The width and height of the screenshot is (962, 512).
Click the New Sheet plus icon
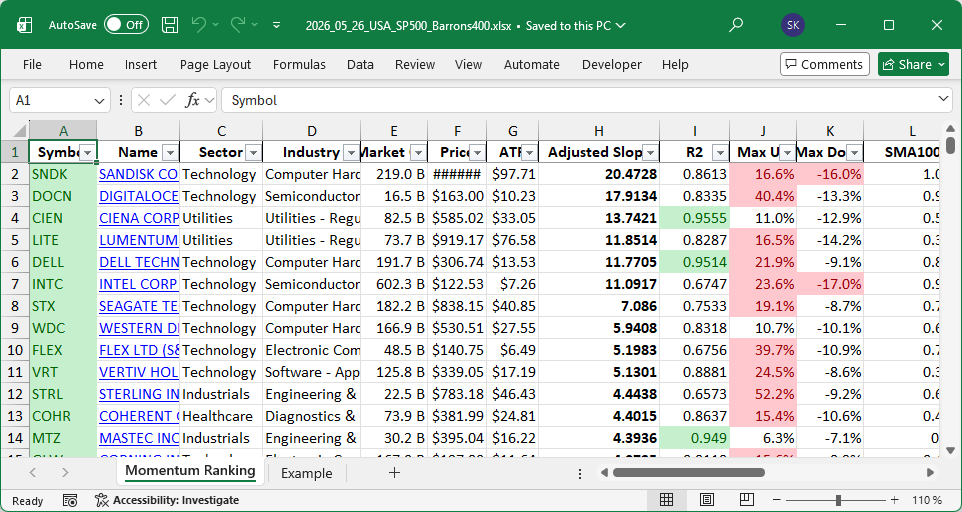394,473
